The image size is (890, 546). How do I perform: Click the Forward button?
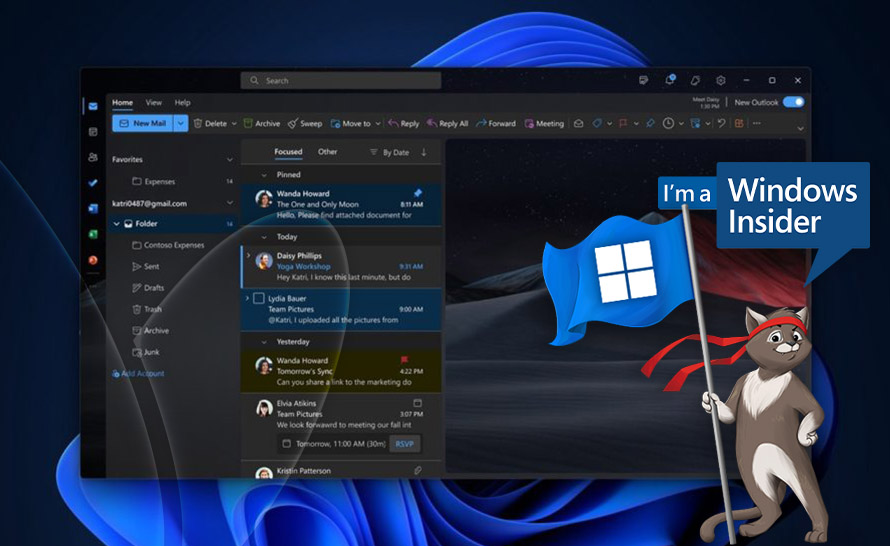click(496, 123)
